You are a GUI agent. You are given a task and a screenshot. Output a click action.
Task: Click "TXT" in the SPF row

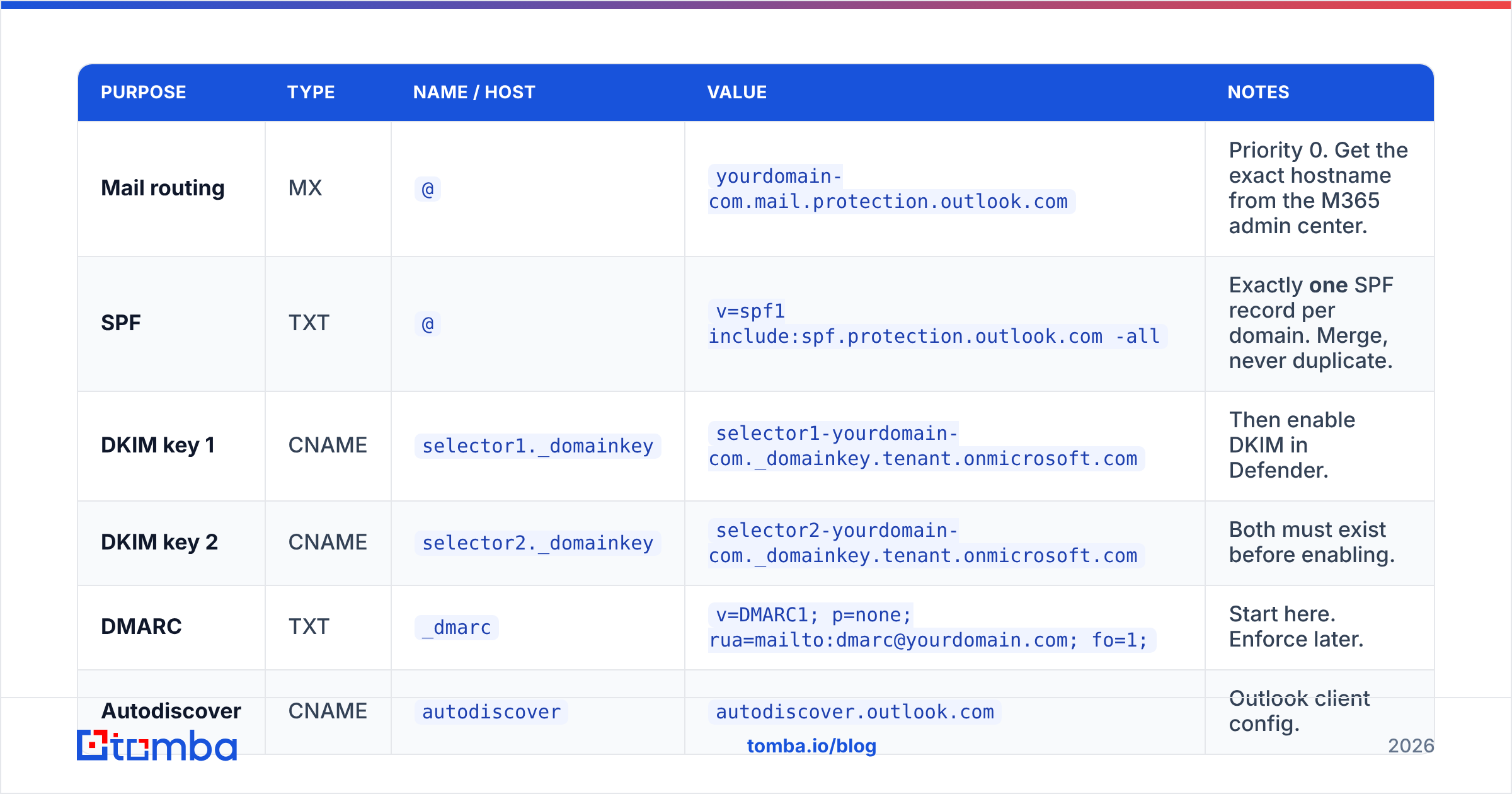(309, 323)
